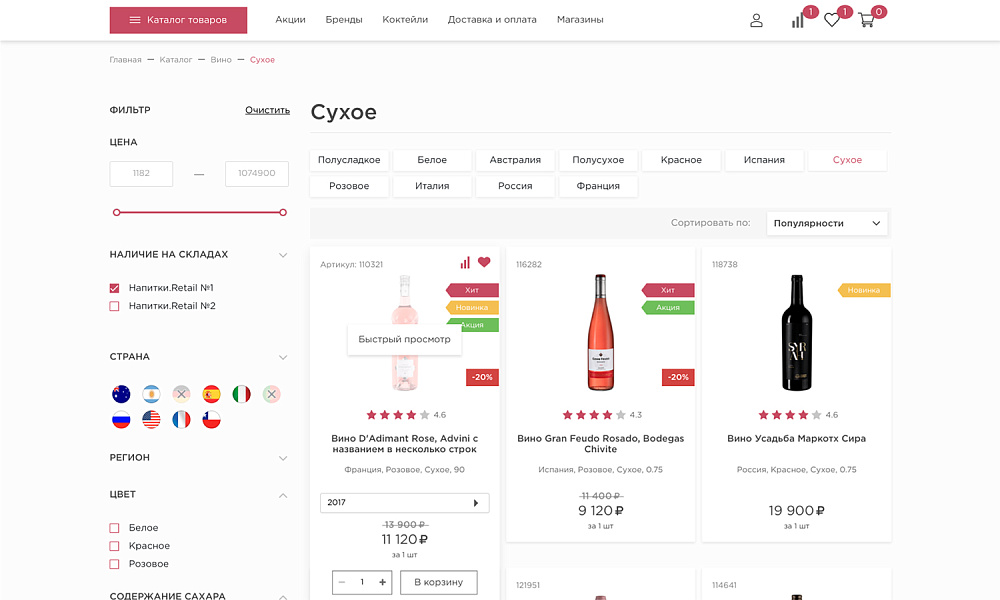Click the Быстрый просмотр button
The width and height of the screenshot is (1000, 600).
point(404,339)
